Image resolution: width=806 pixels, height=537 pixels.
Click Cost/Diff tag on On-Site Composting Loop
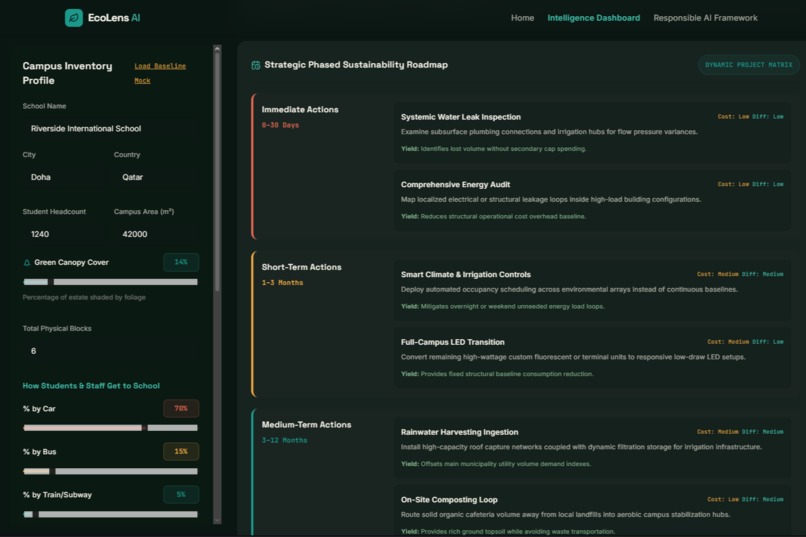click(745, 499)
